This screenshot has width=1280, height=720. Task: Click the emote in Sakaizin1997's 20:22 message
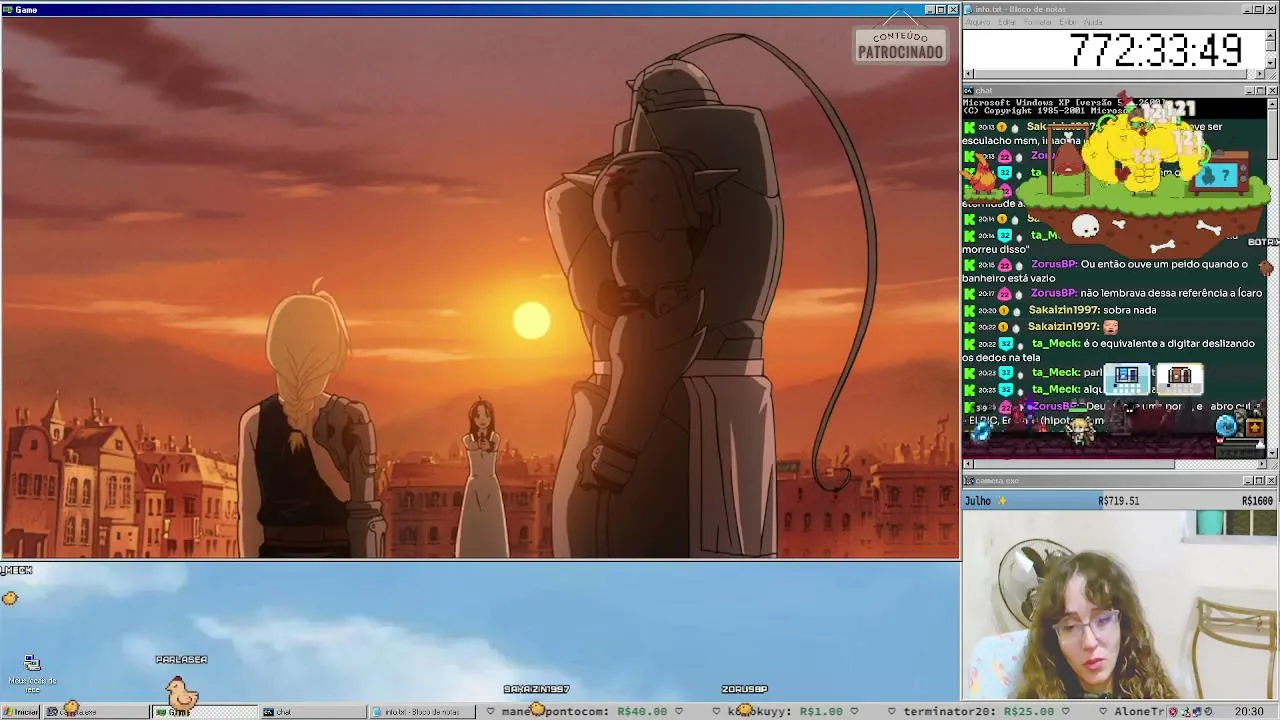click(1110, 326)
